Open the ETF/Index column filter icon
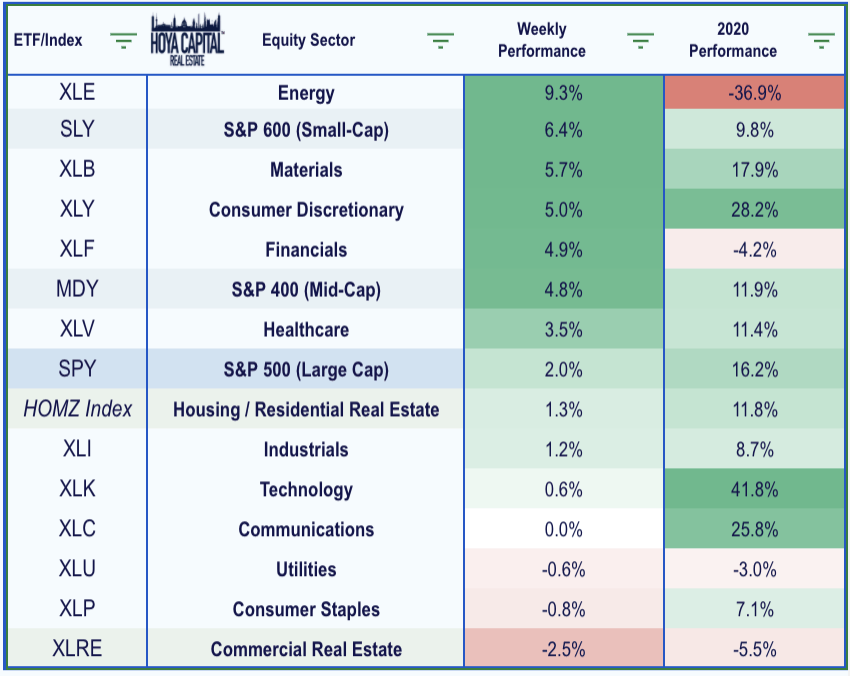This screenshot has width=850, height=676. click(x=124, y=41)
